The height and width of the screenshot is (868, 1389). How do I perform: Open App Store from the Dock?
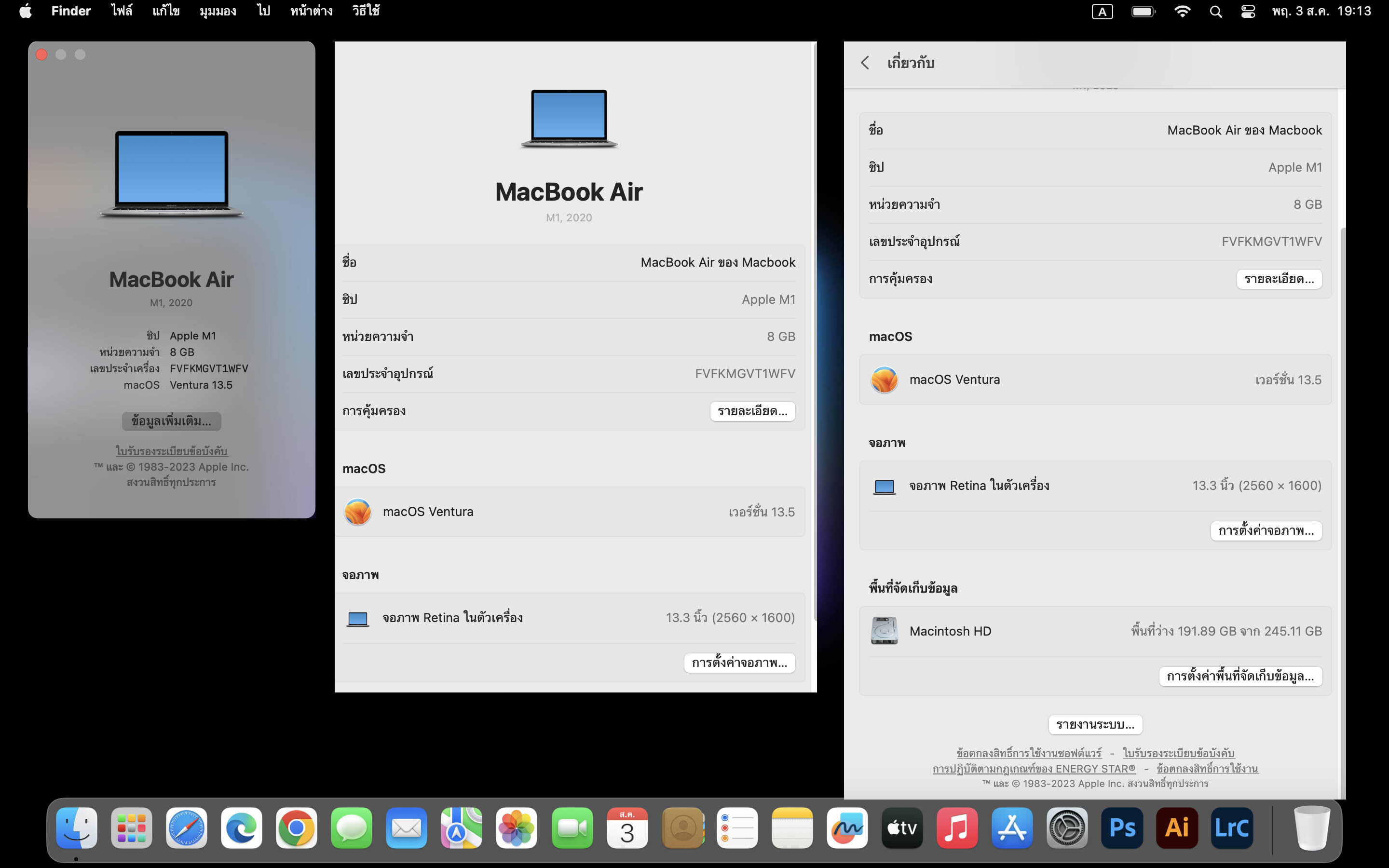click(1012, 828)
